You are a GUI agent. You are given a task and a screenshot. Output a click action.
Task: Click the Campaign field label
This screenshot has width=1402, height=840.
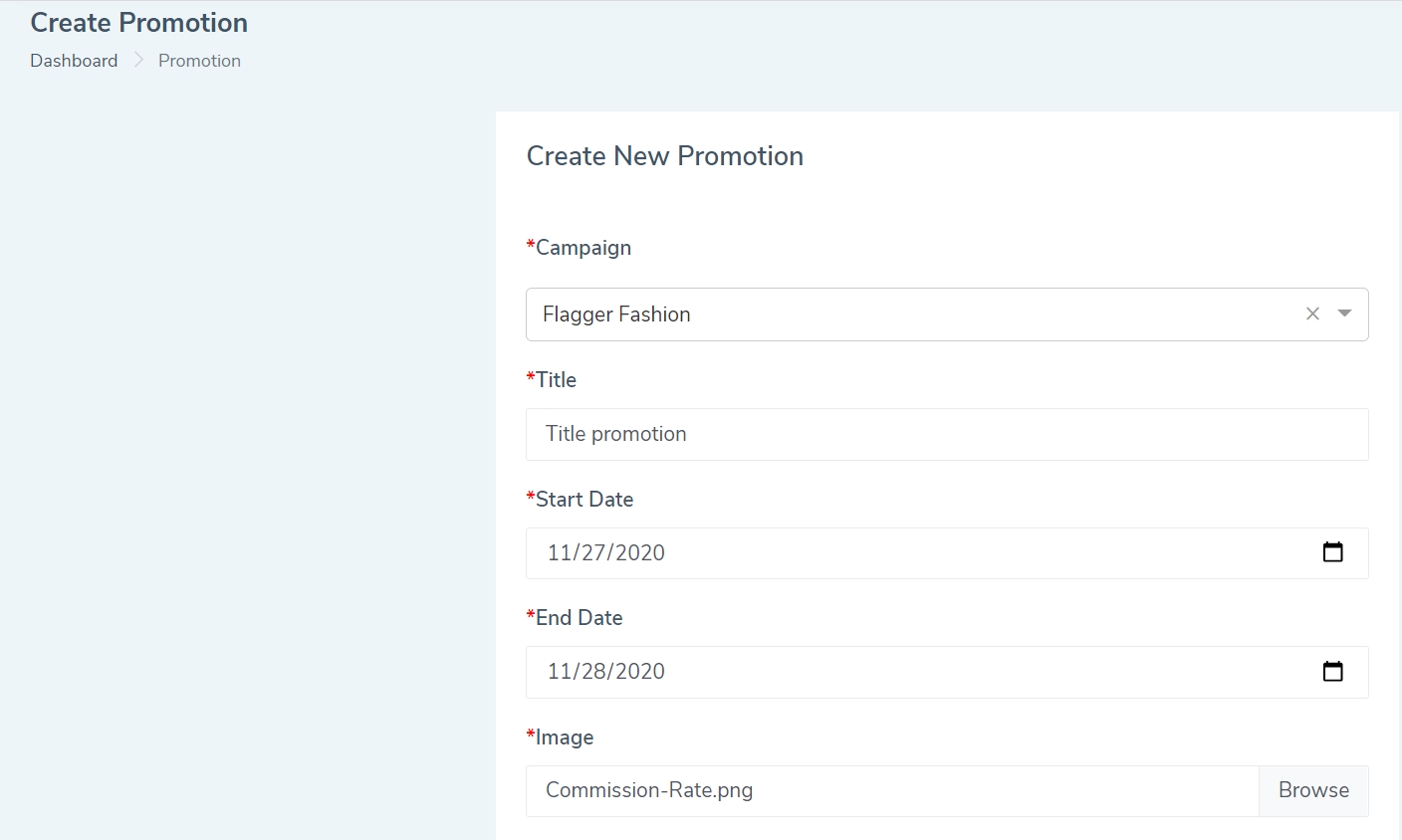(x=583, y=248)
